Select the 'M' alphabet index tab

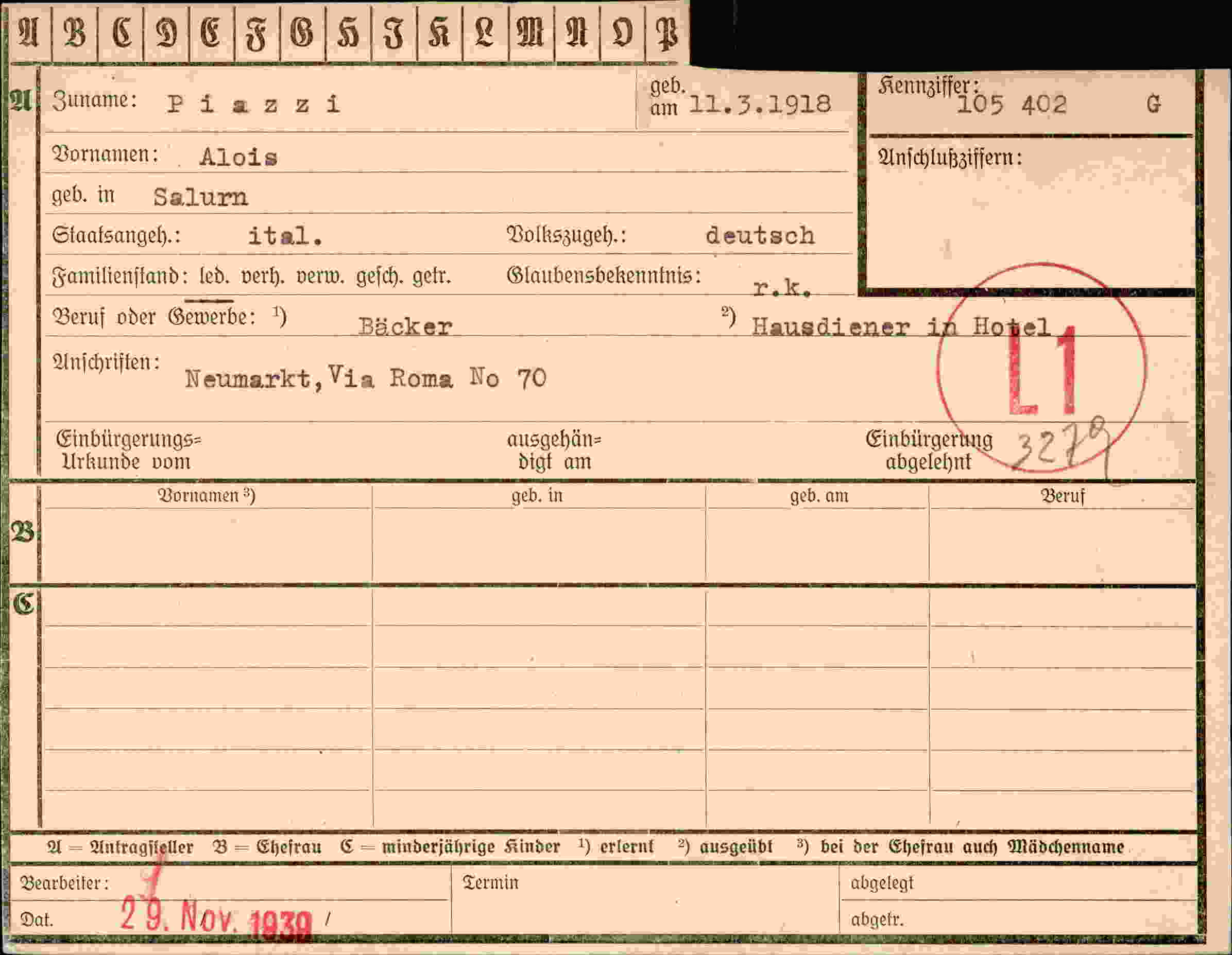point(531,33)
